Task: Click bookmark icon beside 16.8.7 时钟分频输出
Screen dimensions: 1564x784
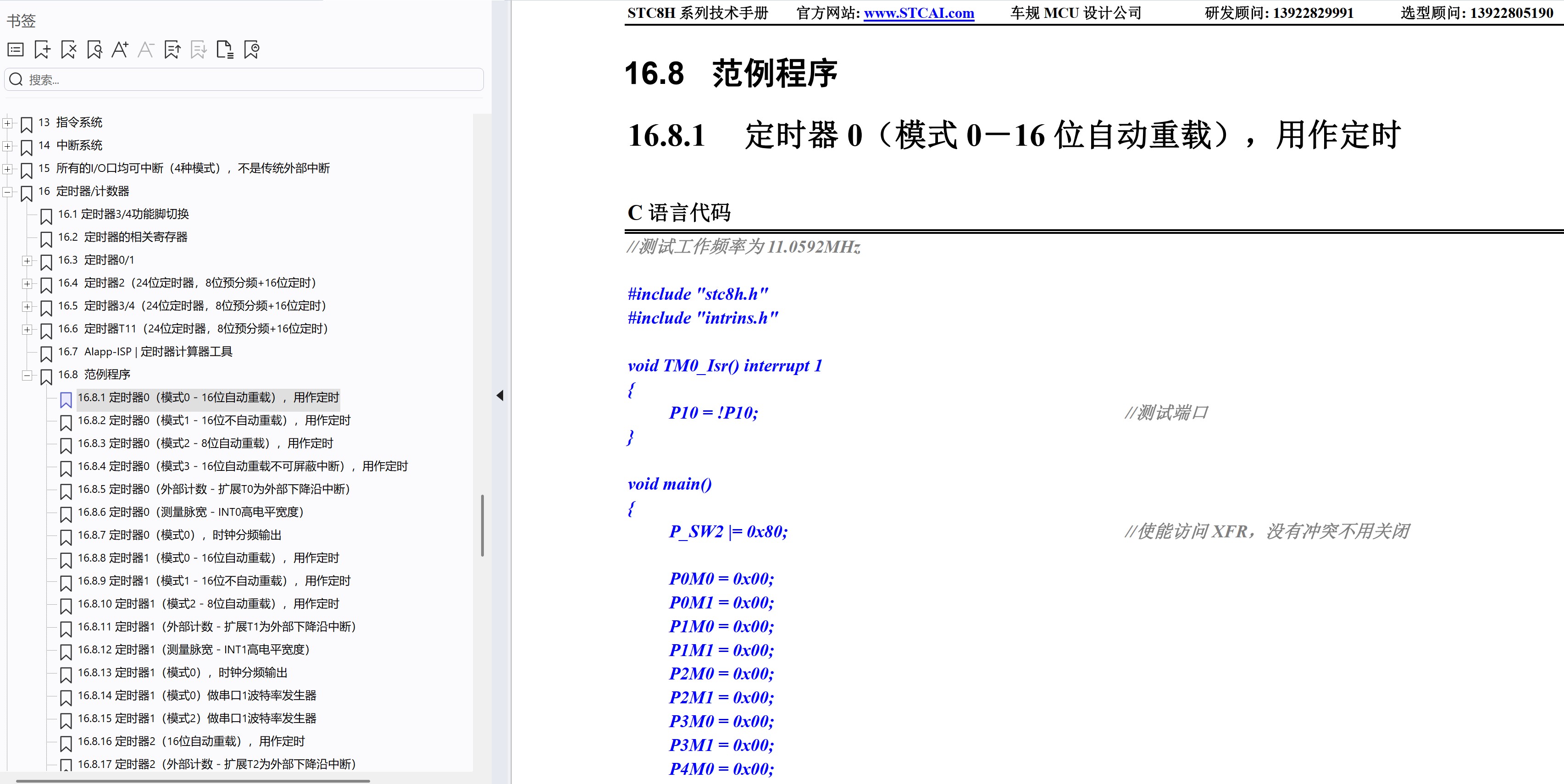Action: [x=66, y=537]
